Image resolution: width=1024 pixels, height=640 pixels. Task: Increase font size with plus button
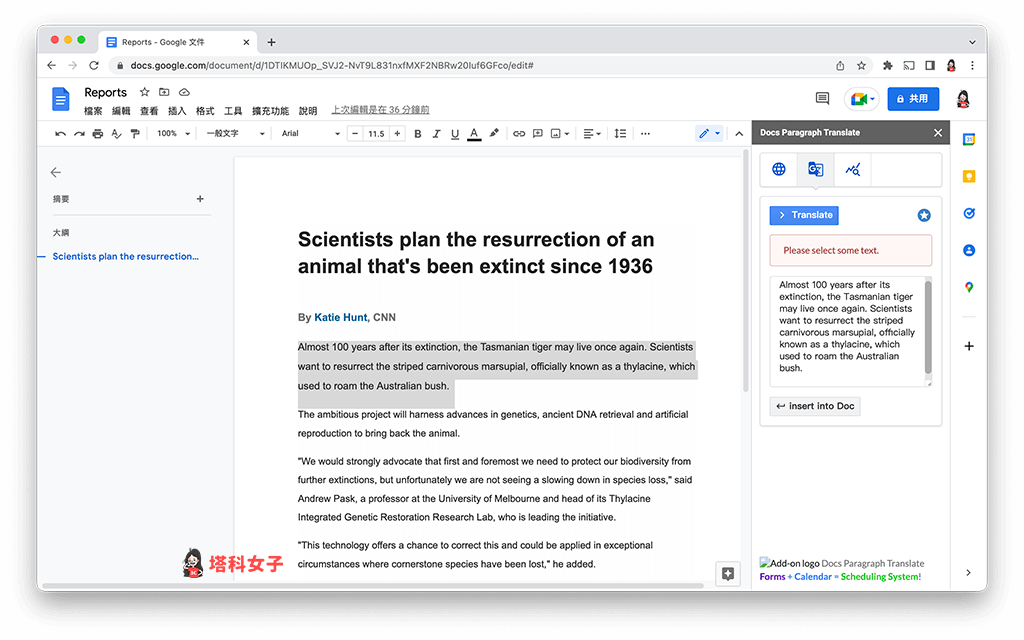pyautogui.click(x=397, y=134)
